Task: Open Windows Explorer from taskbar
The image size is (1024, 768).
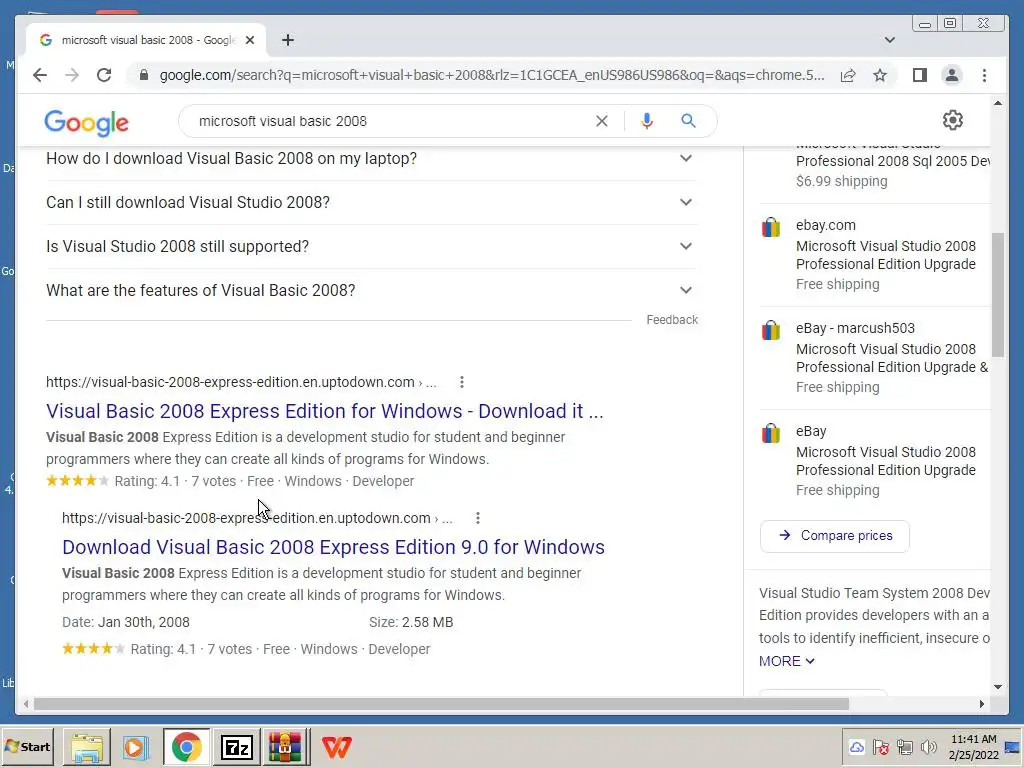Action: pyautogui.click(x=87, y=747)
